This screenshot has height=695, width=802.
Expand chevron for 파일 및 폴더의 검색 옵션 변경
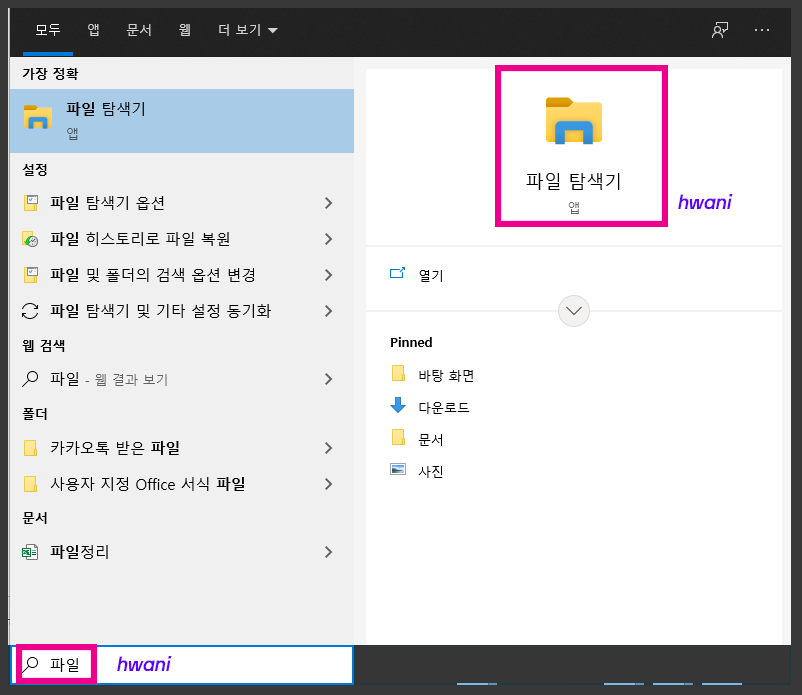tap(329, 275)
